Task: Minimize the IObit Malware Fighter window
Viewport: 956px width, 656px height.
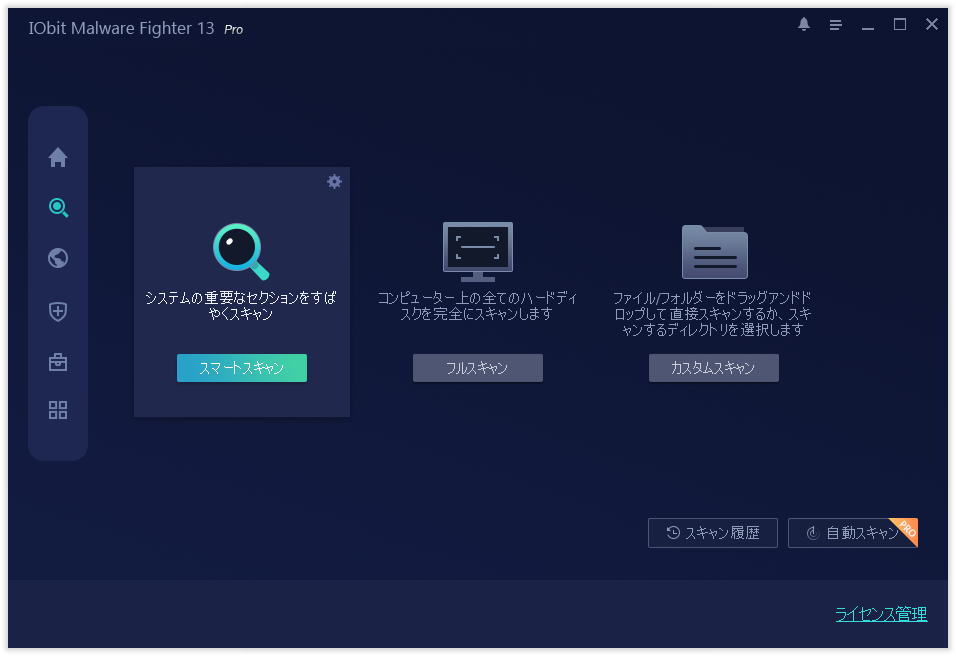Action: coord(868,25)
